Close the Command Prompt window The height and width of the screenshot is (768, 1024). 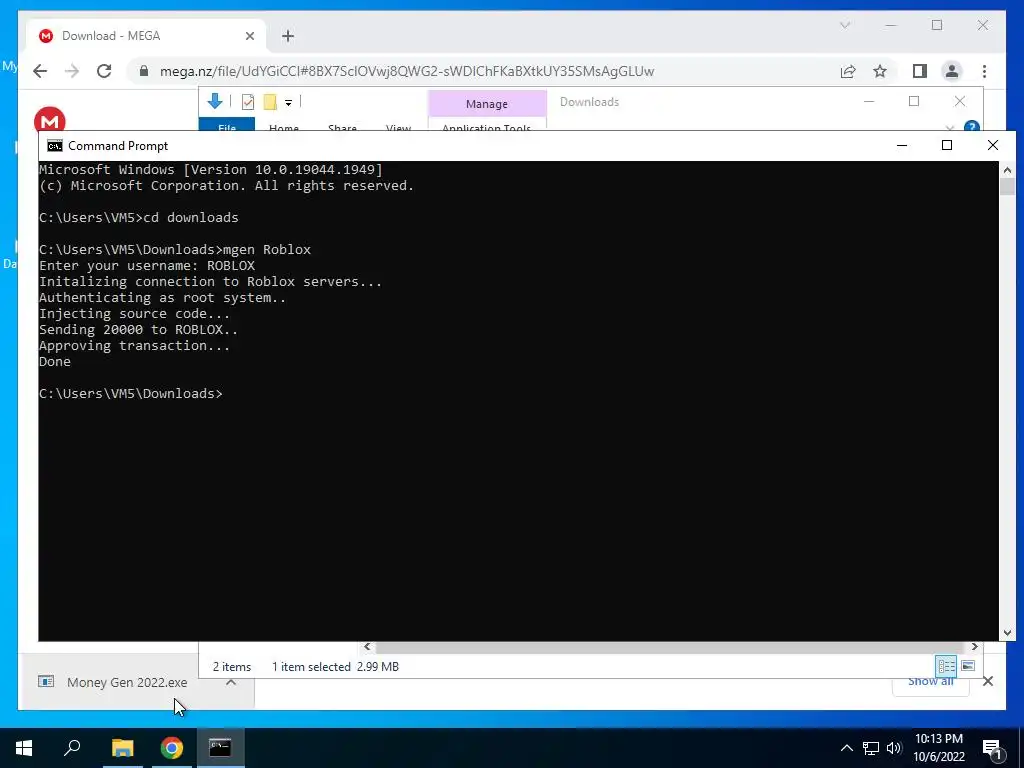[x=993, y=145]
